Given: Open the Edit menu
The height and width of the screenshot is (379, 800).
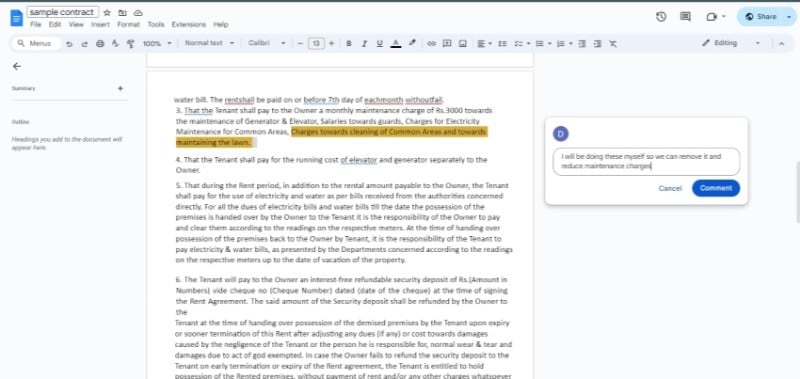Looking at the screenshot, I should (x=55, y=24).
